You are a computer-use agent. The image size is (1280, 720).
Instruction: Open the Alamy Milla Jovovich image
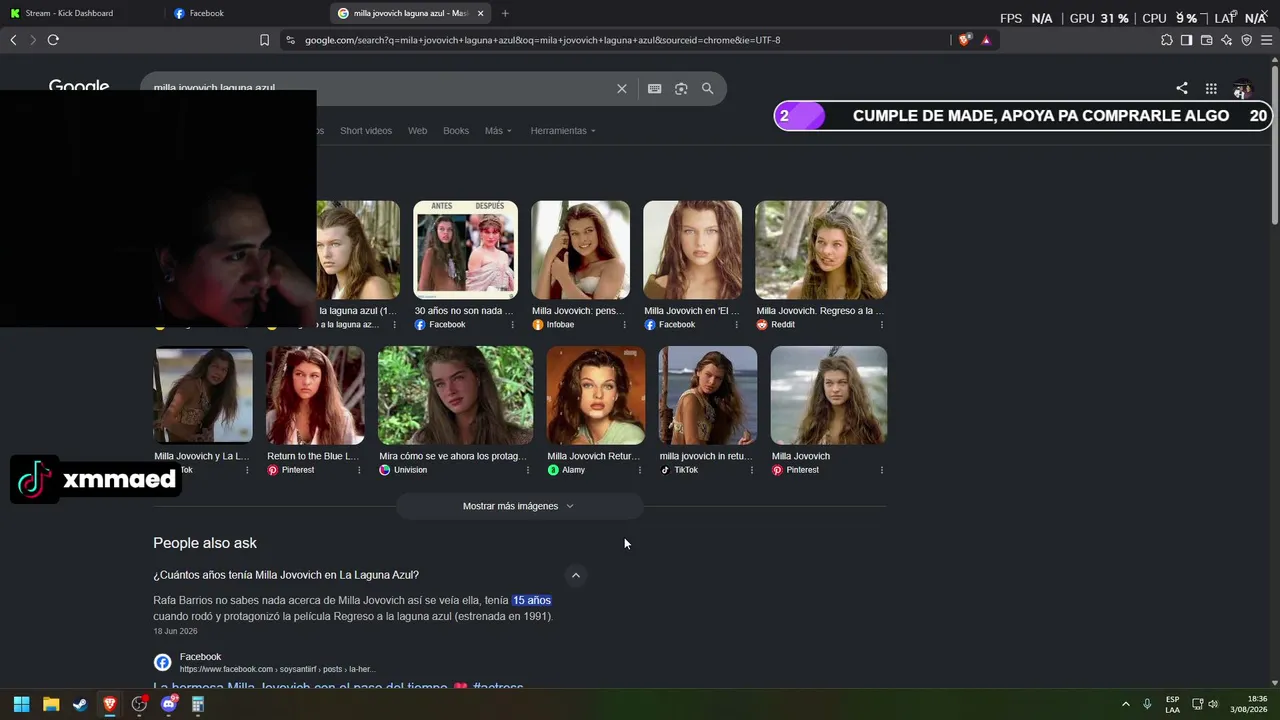point(596,395)
